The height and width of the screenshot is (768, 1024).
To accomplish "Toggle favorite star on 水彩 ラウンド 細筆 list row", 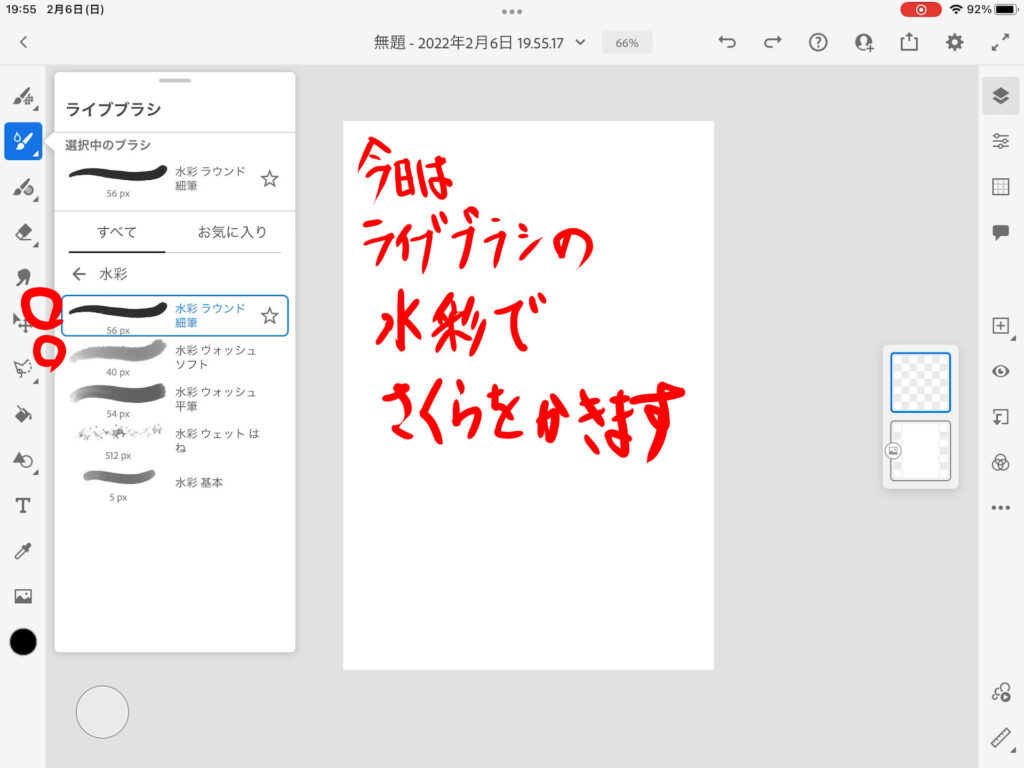I will pyautogui.click(x=269, y=316).
